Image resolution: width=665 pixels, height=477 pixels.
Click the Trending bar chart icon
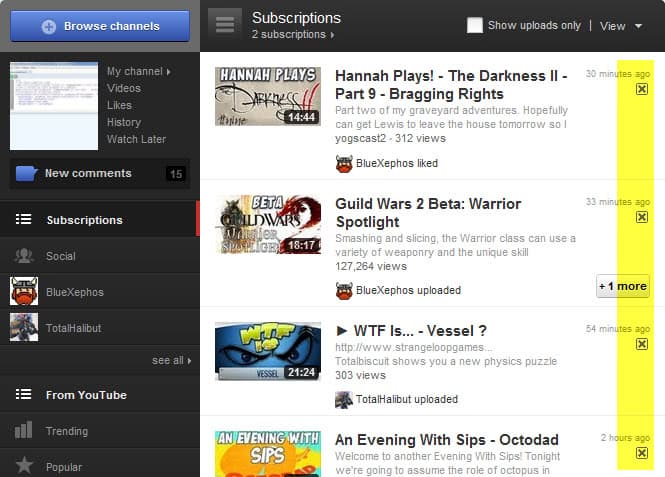[x=23, y=430]
